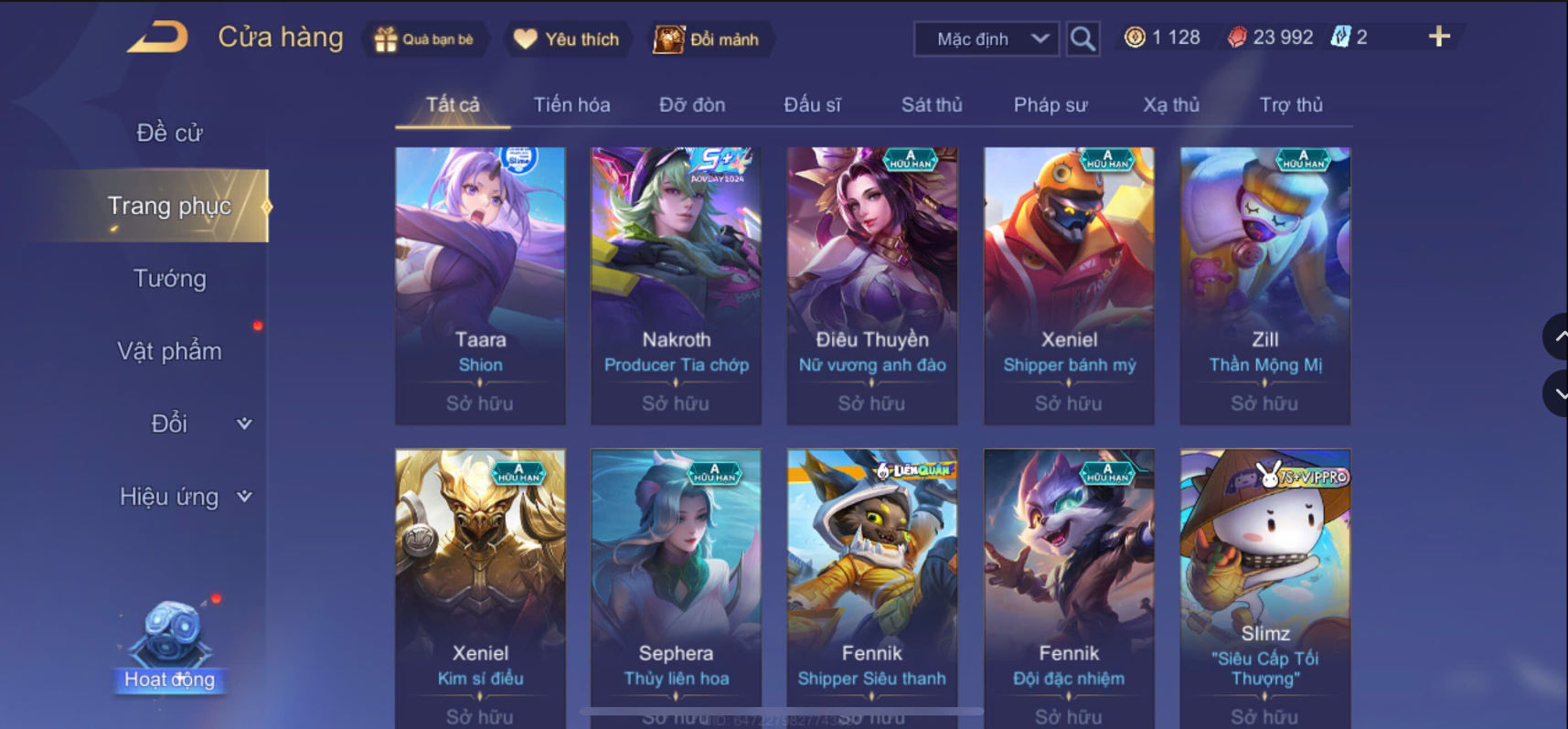Switch to the Sát thủ tab
Screen dimensions: 1568x729
pos(932,105)
